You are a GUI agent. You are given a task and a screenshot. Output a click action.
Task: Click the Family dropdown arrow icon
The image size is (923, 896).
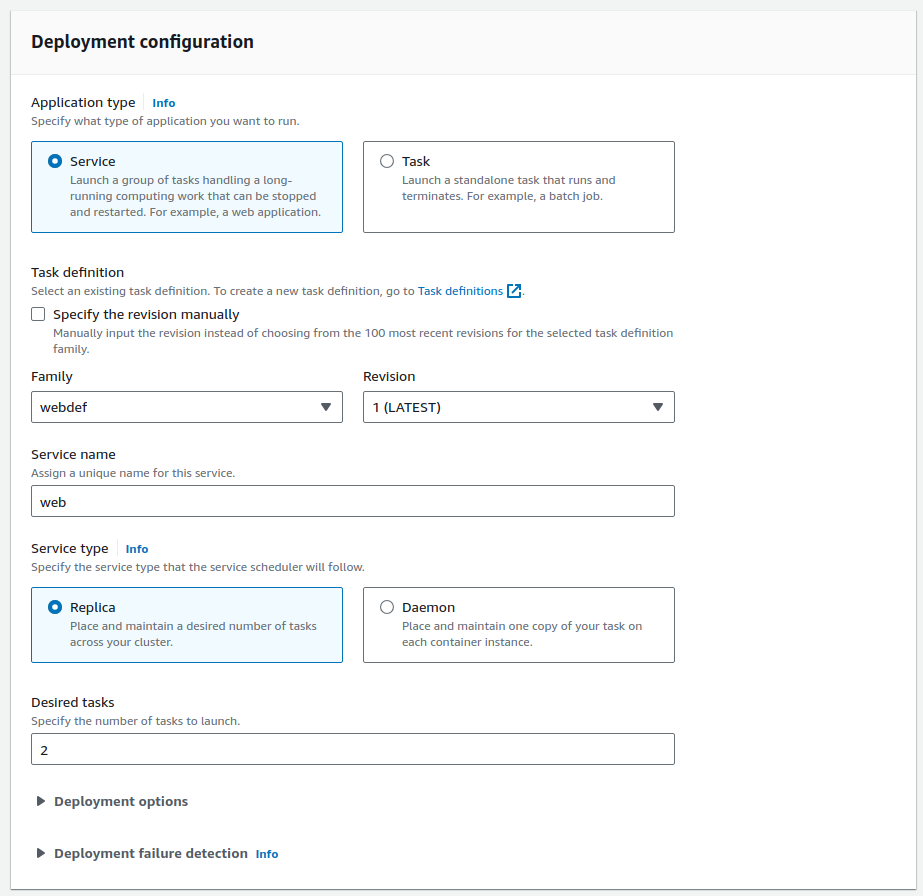pyautogui.click(x=325, y=407)
